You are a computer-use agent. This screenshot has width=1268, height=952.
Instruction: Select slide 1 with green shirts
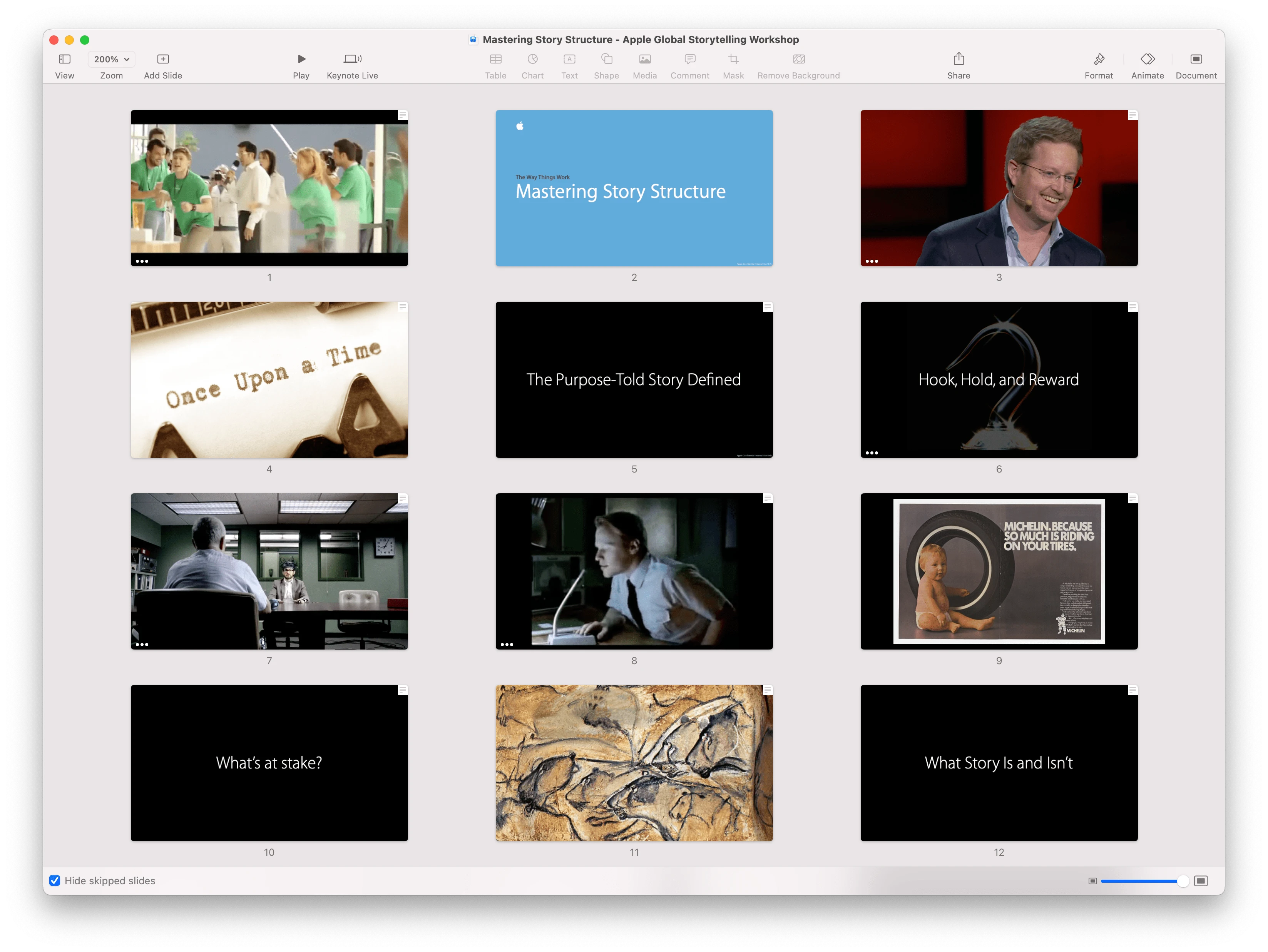click(269, 188)
